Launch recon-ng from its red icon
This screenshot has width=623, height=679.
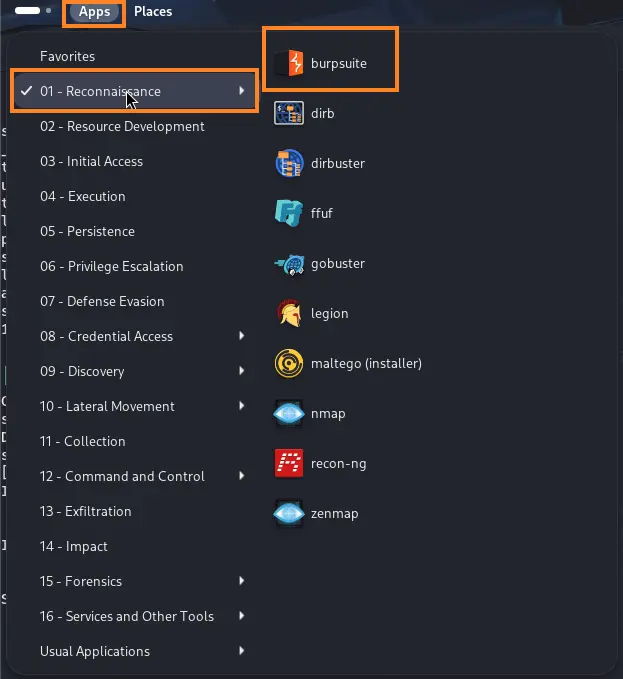(289, 463)
